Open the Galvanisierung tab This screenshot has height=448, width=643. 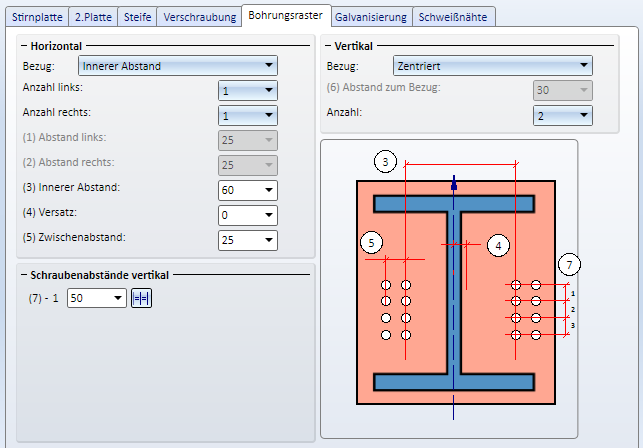pos(371,17)
